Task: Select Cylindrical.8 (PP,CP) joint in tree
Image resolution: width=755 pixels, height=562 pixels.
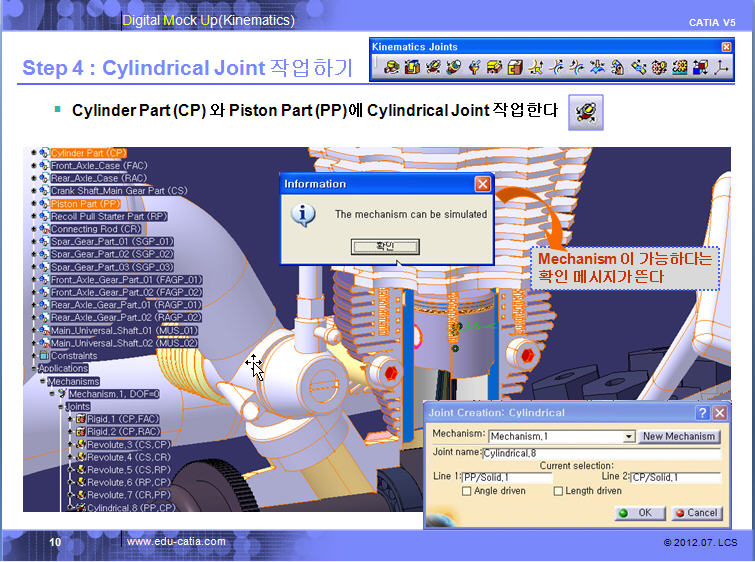Action: pyautogui.click(x=128, y=508)
